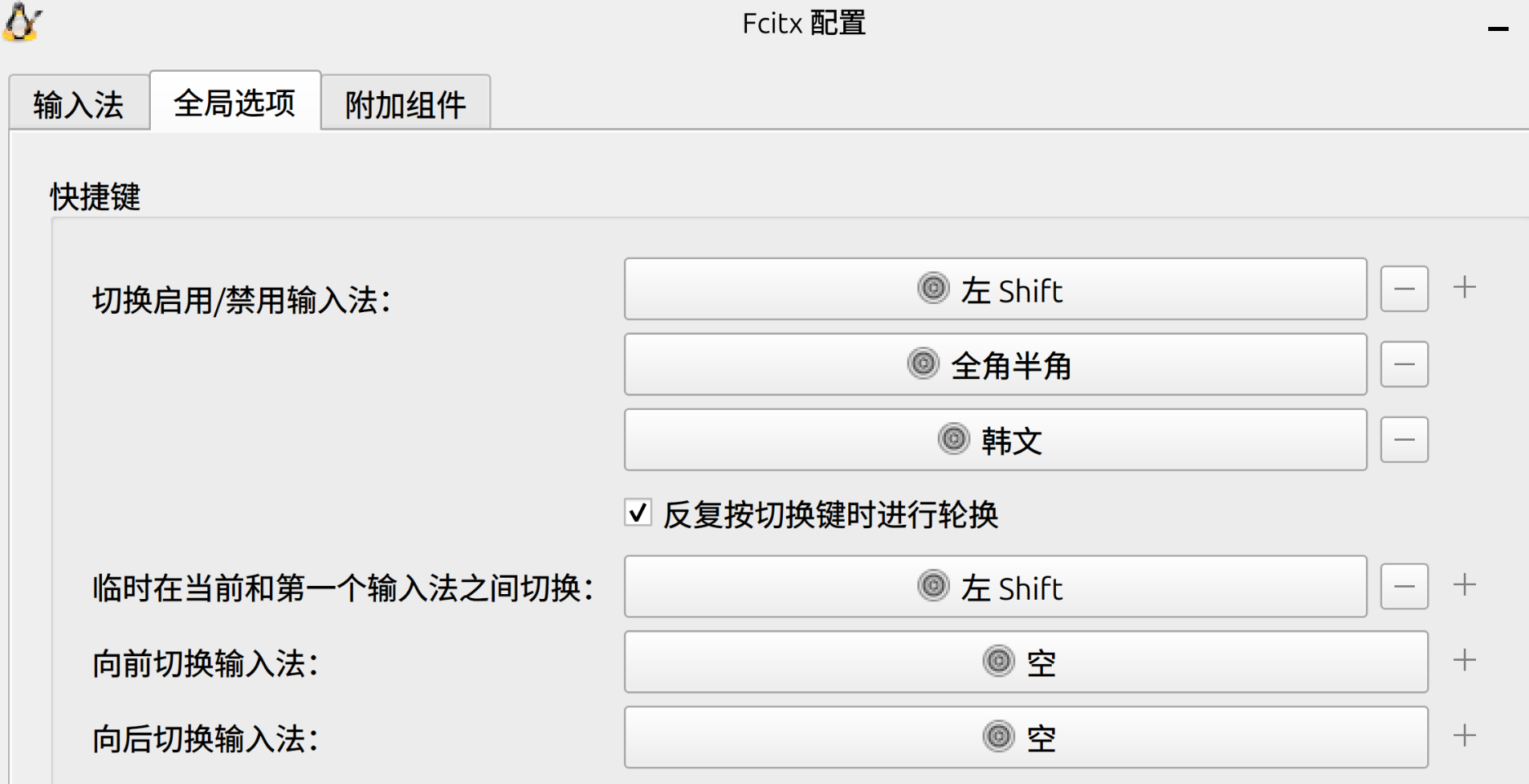
Task: Click the minimize button in the title bar
Action: tap(1498, 27)
